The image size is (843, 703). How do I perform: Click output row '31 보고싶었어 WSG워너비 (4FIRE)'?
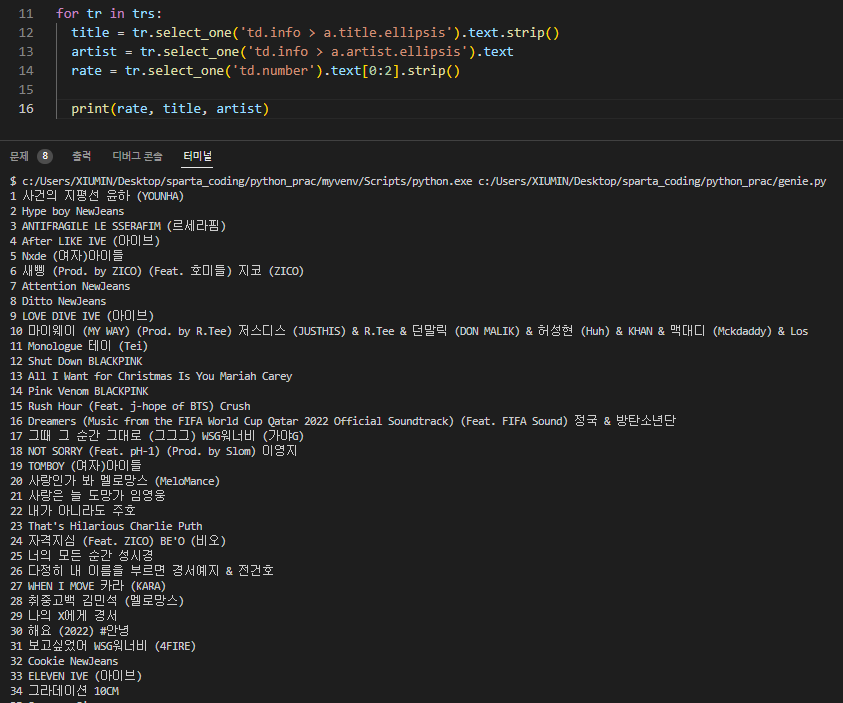click(103, 647)
